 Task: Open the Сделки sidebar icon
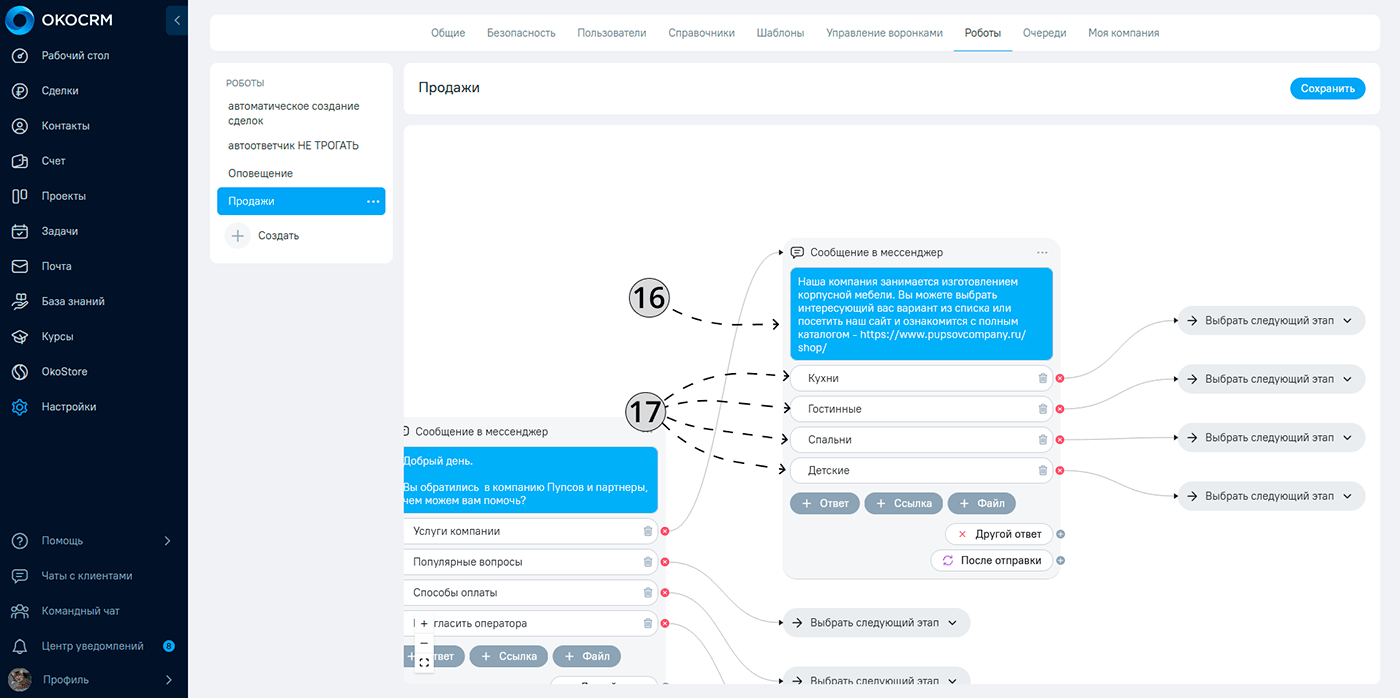point(20,91)
